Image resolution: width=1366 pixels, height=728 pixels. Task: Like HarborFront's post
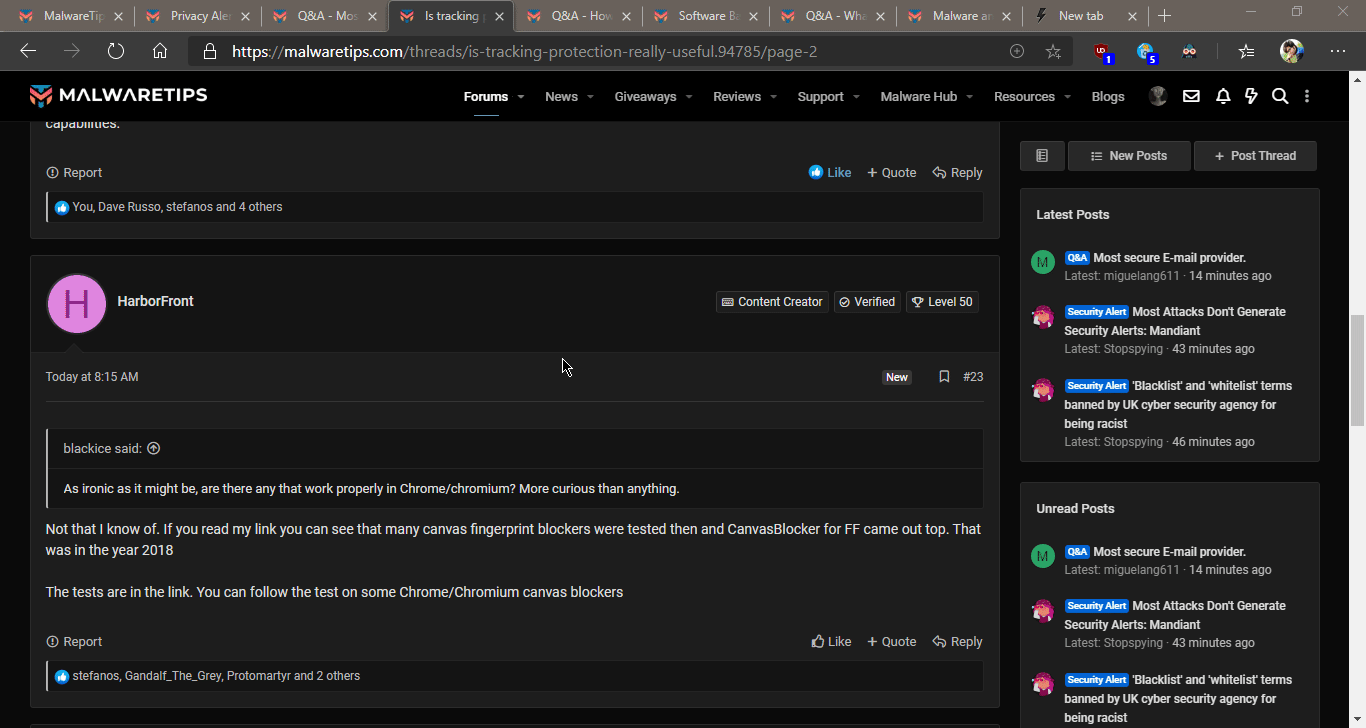point(831,642)
